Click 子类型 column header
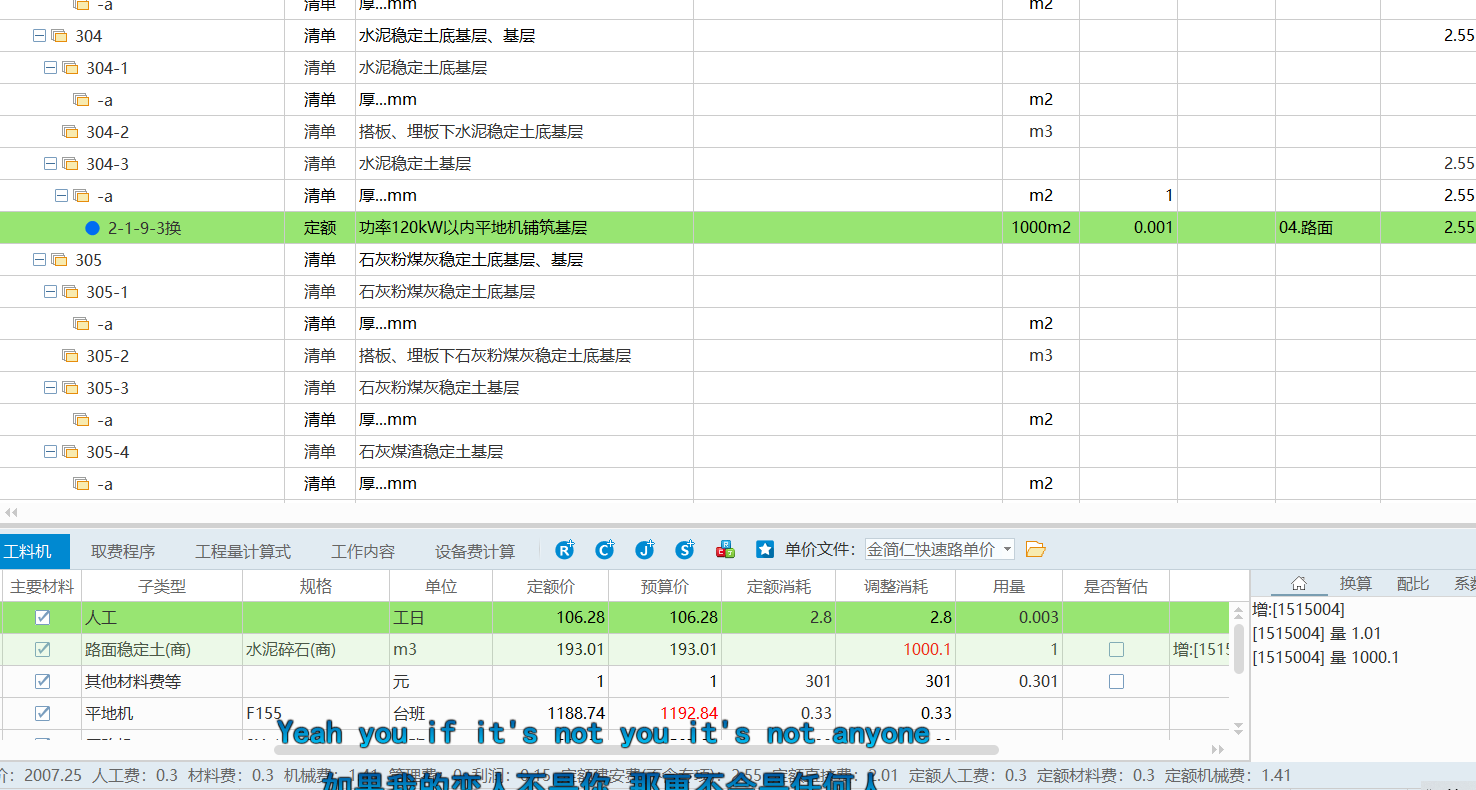This screenshot has height=790, width=1476. pyautogui.click(x=162, y=586)
